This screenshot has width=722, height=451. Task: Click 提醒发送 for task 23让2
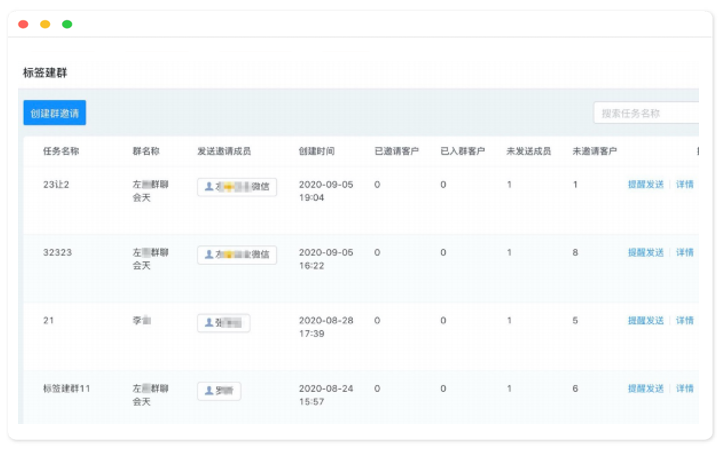pyautogui.click(x=645, y=185)
